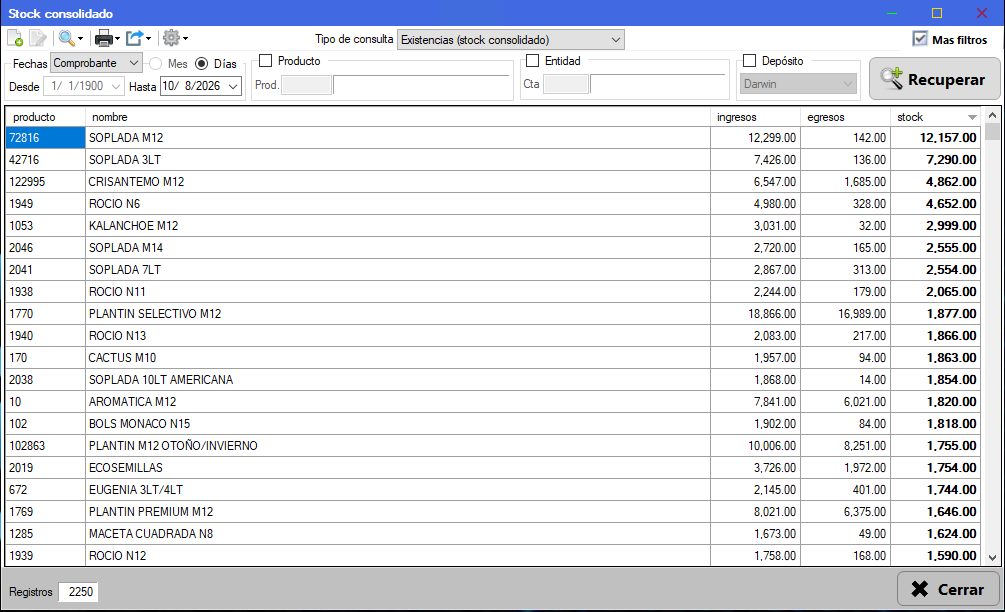The image size is (1005, 612).
Task: Select the PLANTIN SELECTIVO M12 row name
Action: pos(155,313)
